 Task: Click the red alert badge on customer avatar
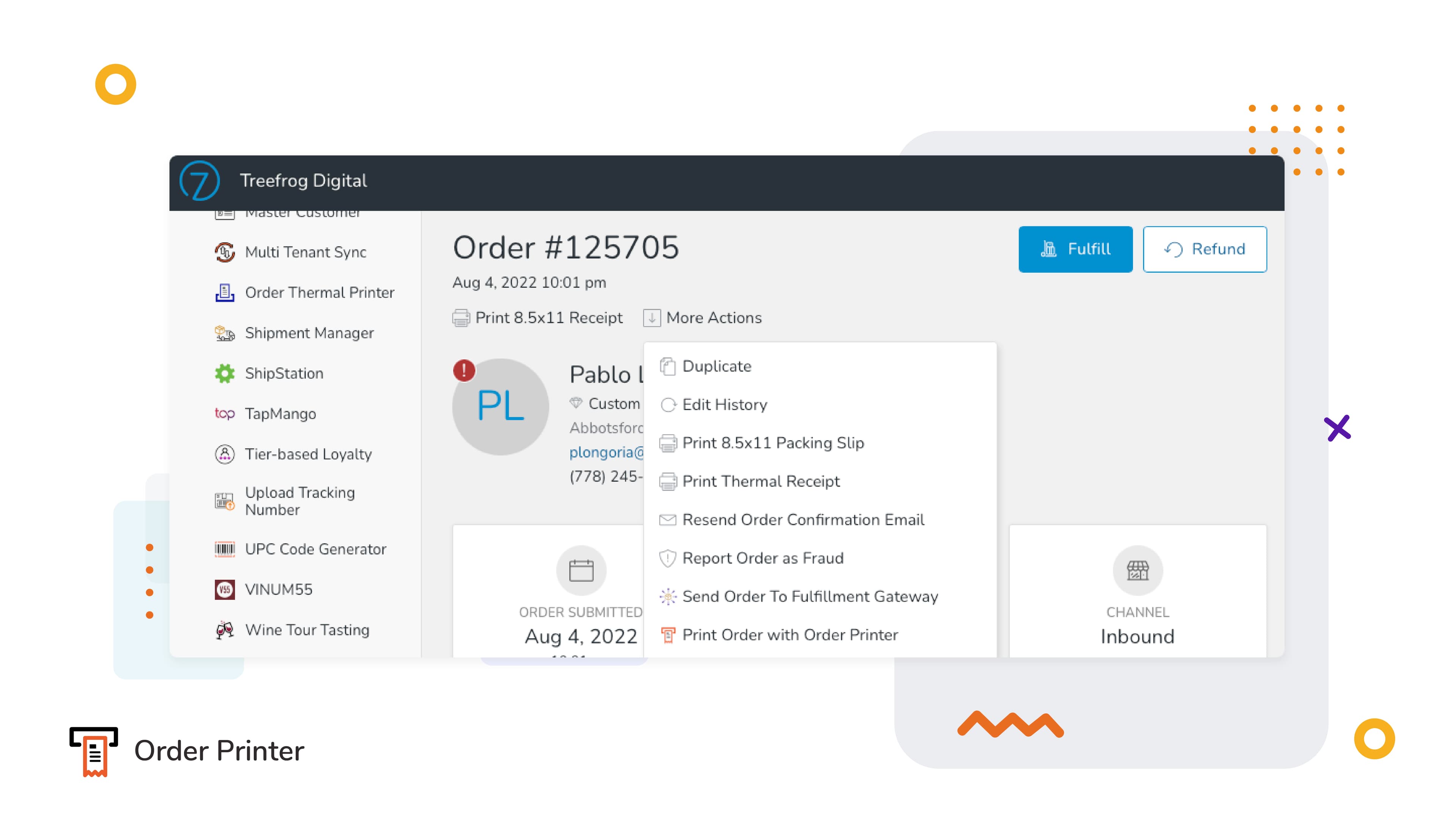[x=464, y=371]
